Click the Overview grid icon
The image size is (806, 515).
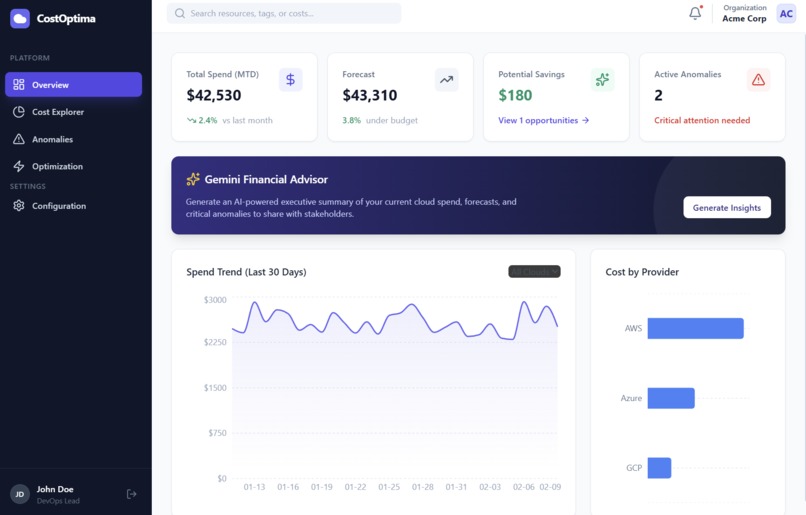click(19, 84)
